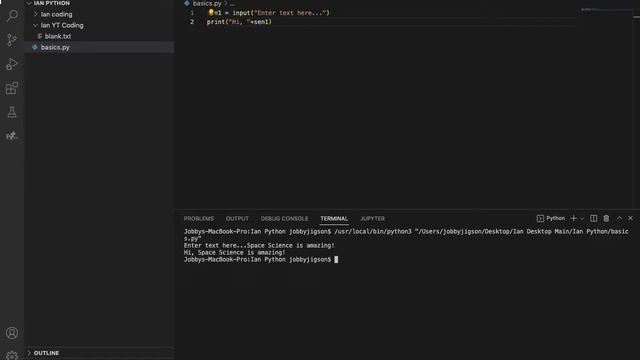Open the Manage gear icon
The image size is (640, 360).
click(12, 355)
